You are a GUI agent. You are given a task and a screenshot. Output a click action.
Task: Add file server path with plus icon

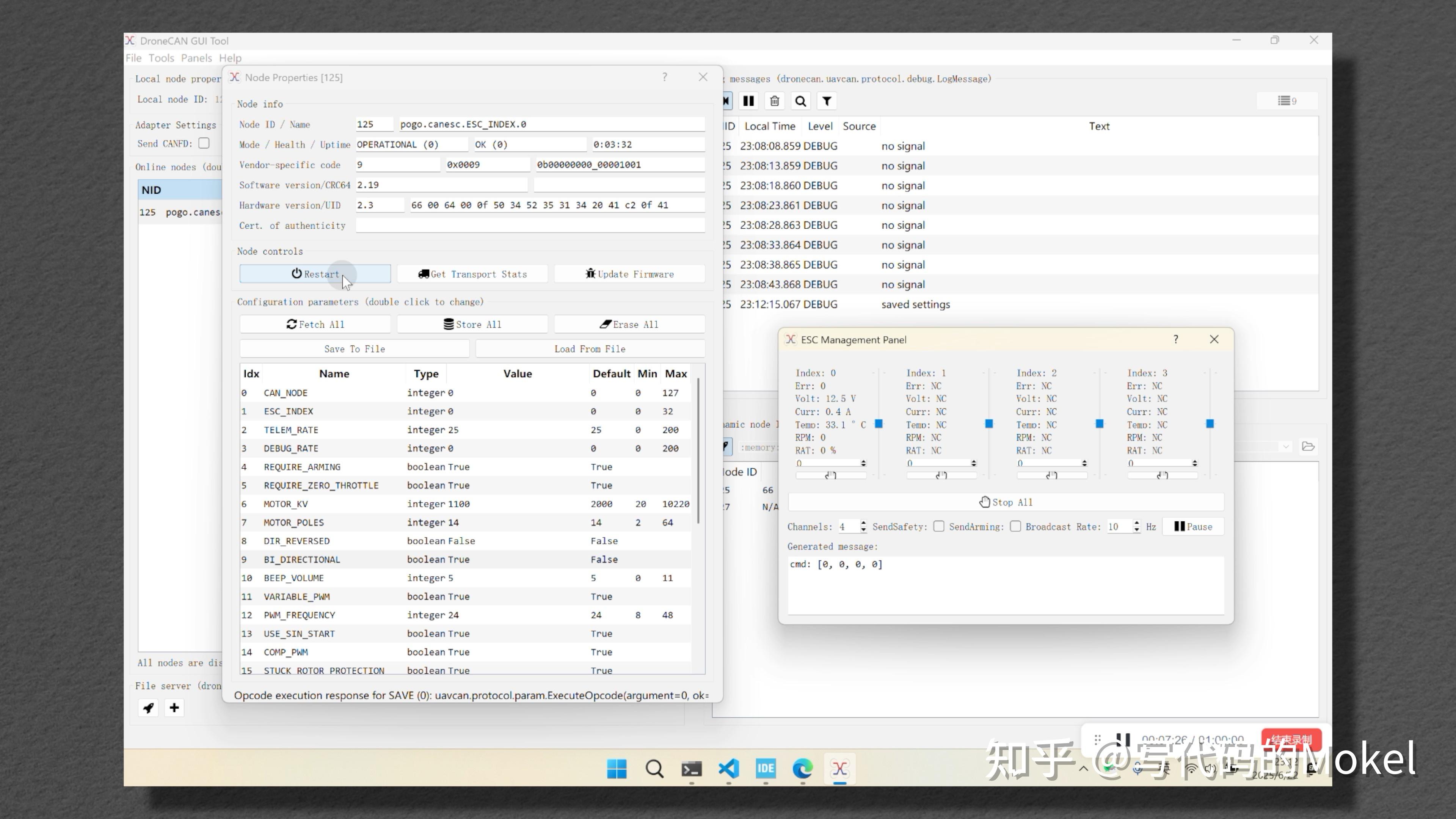pyautogui.click(x=174, y=708)
